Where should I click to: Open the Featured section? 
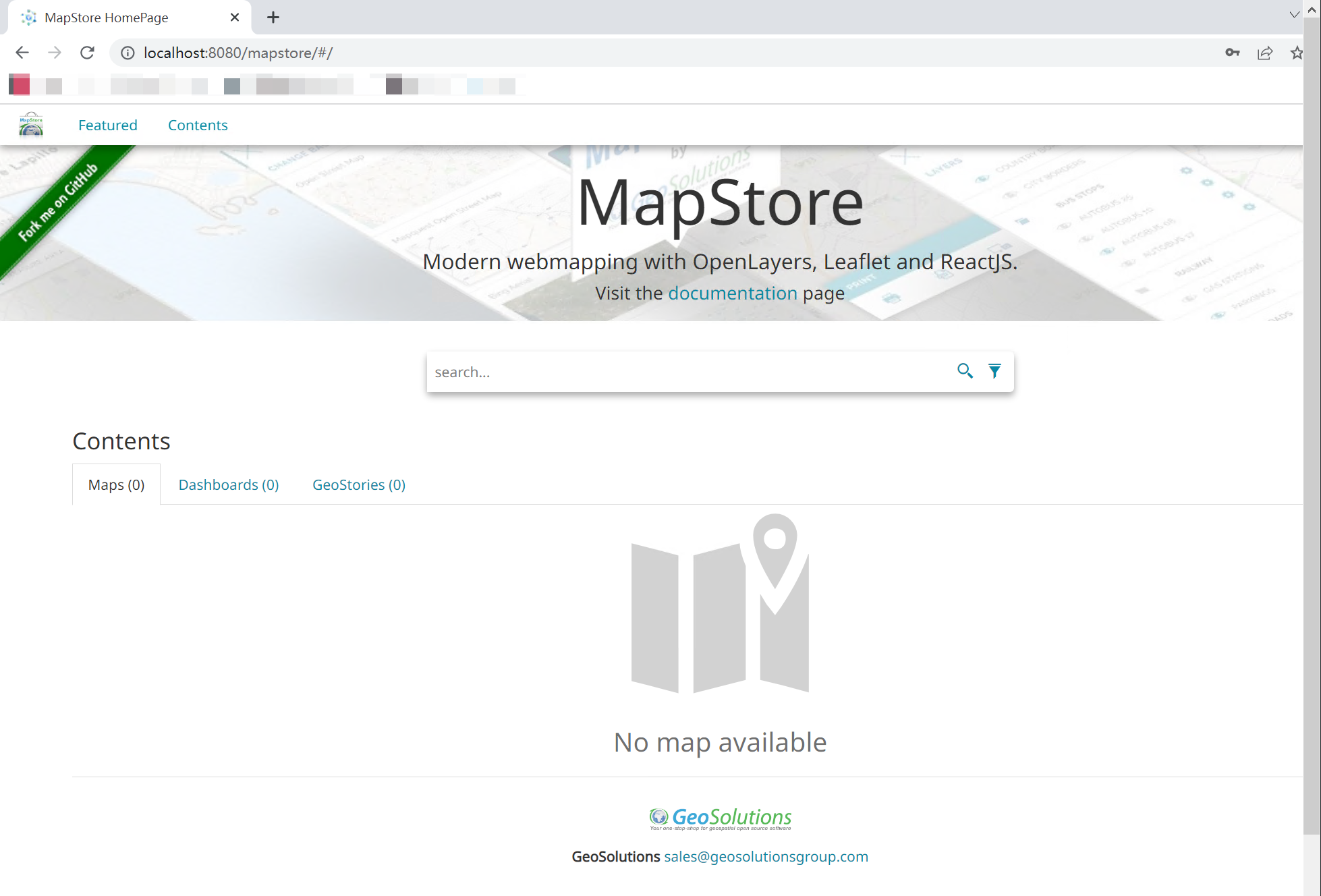click(x=107, y=125)
